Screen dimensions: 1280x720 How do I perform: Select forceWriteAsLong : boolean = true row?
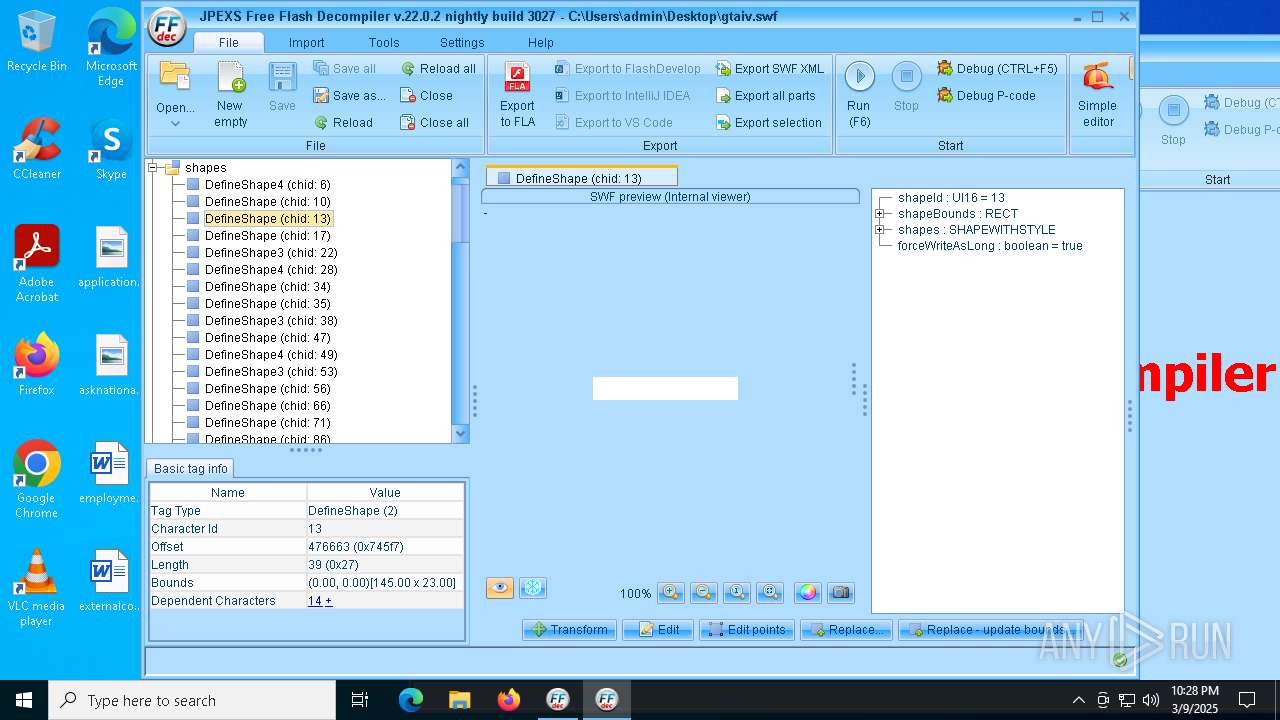(x=990, y=245)
